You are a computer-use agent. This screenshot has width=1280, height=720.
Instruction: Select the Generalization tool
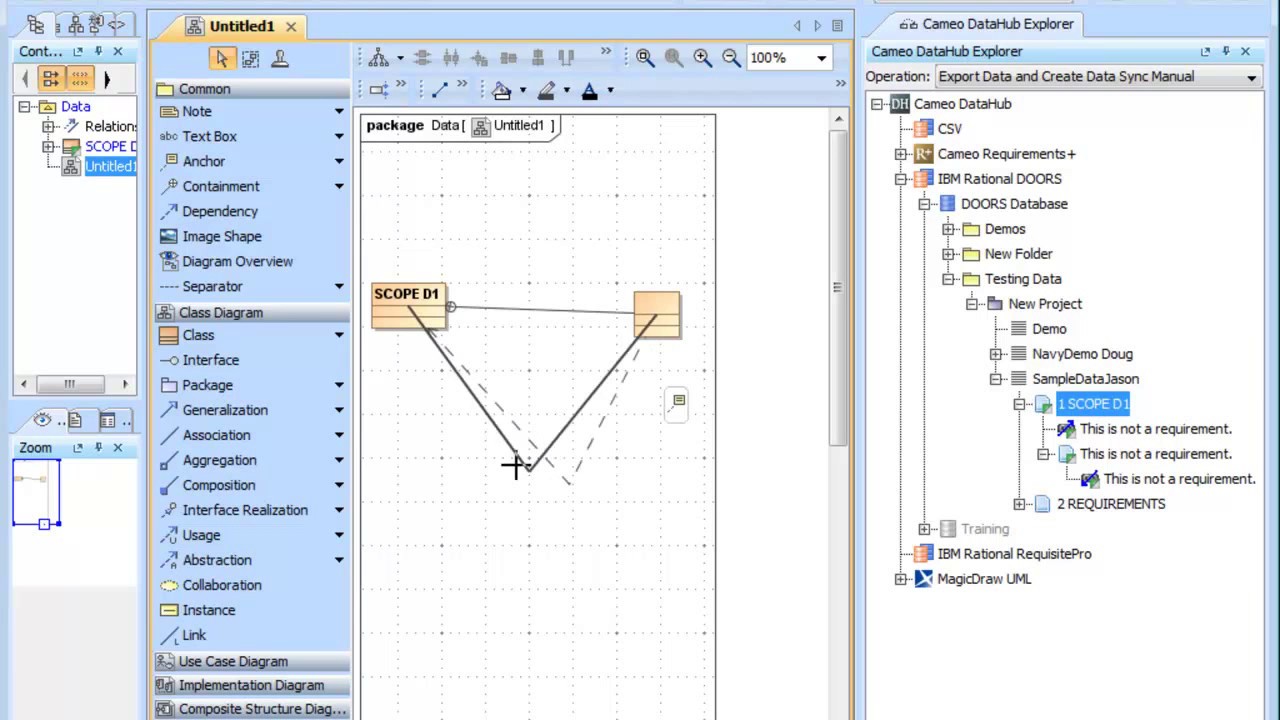[x=225, y=410]
